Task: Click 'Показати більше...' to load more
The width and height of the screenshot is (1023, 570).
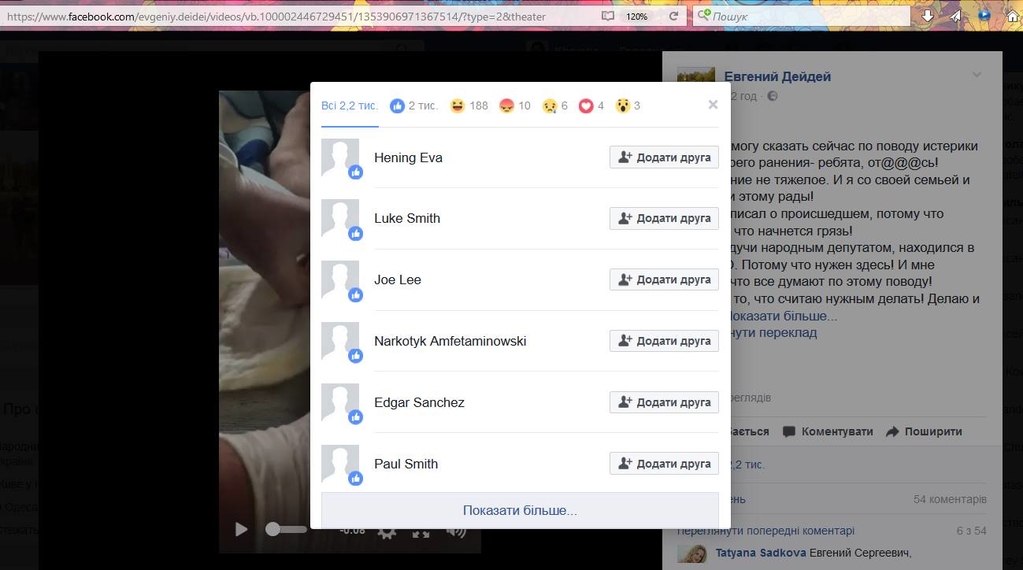Action: [519, 510]
